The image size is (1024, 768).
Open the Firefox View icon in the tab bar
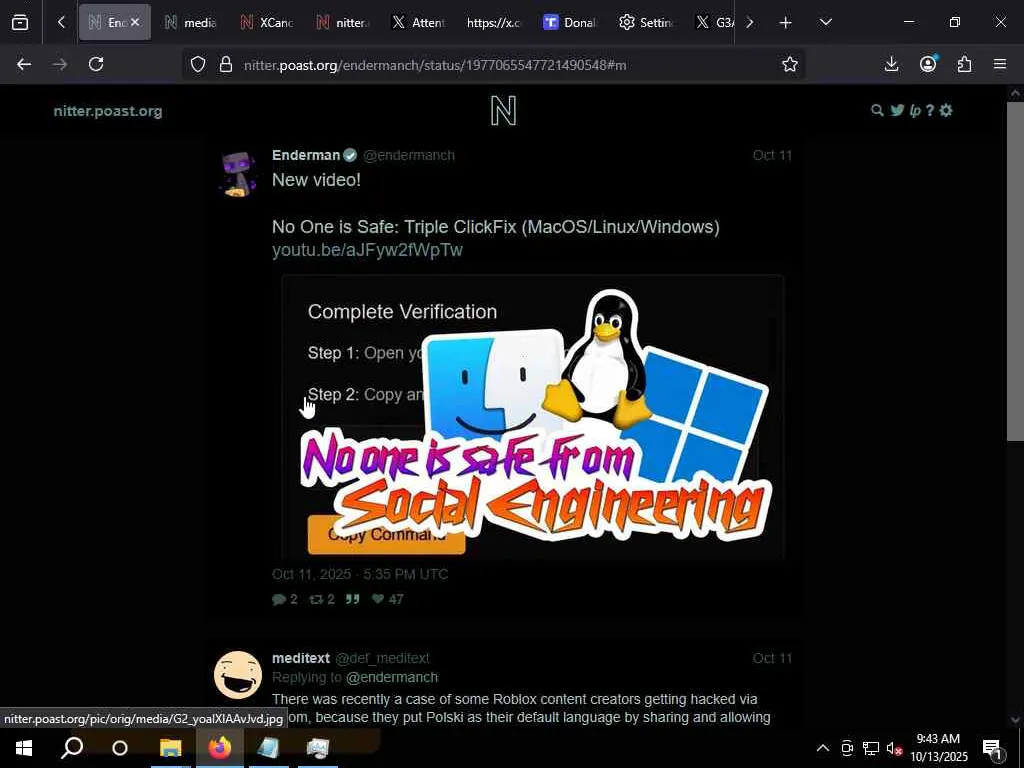pyautogui.click(x=20, y=22)
